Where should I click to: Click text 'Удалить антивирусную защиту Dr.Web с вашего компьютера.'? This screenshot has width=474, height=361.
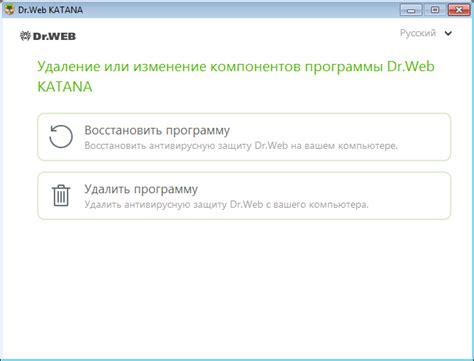pos(226,204)
